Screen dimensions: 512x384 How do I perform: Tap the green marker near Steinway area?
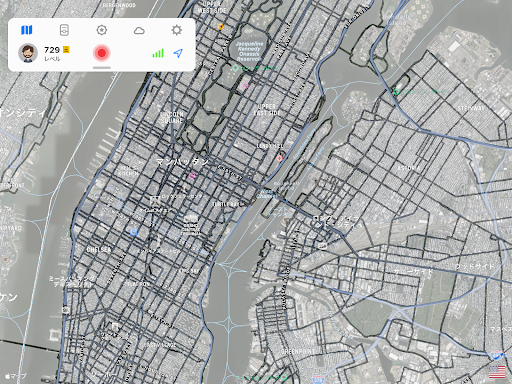point(396,91)
